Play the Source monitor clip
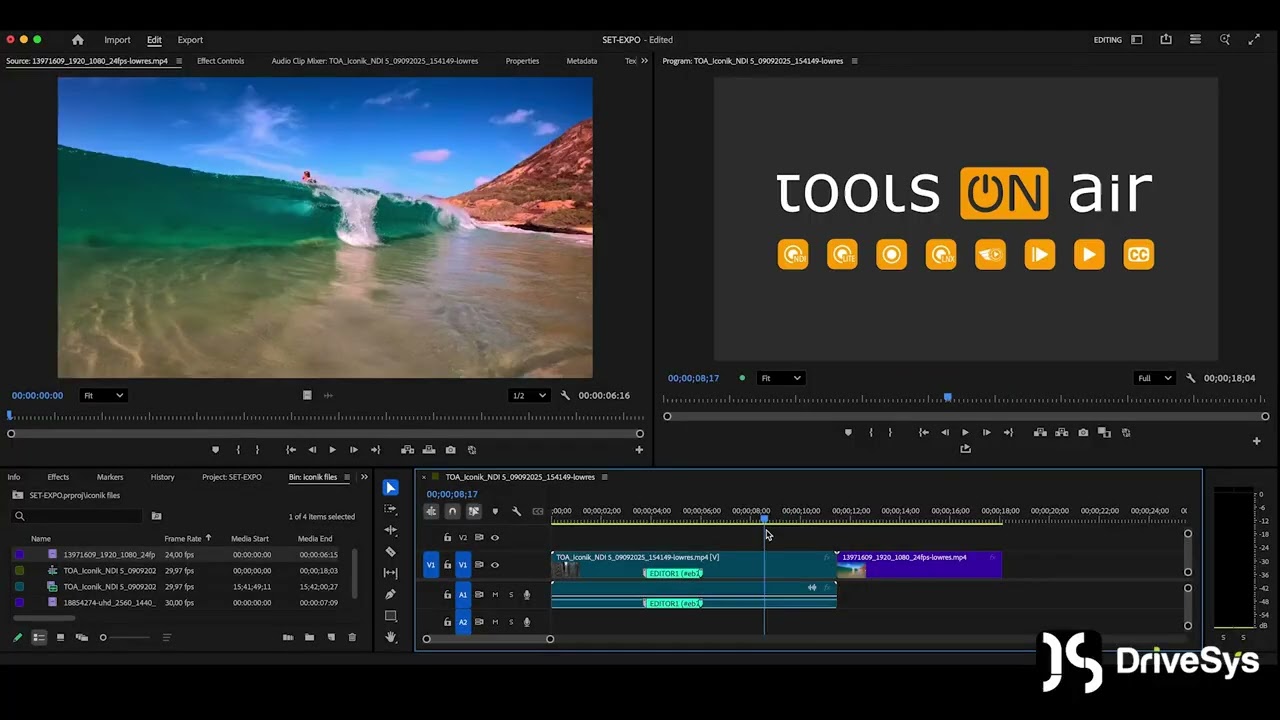 coord(332,450)
